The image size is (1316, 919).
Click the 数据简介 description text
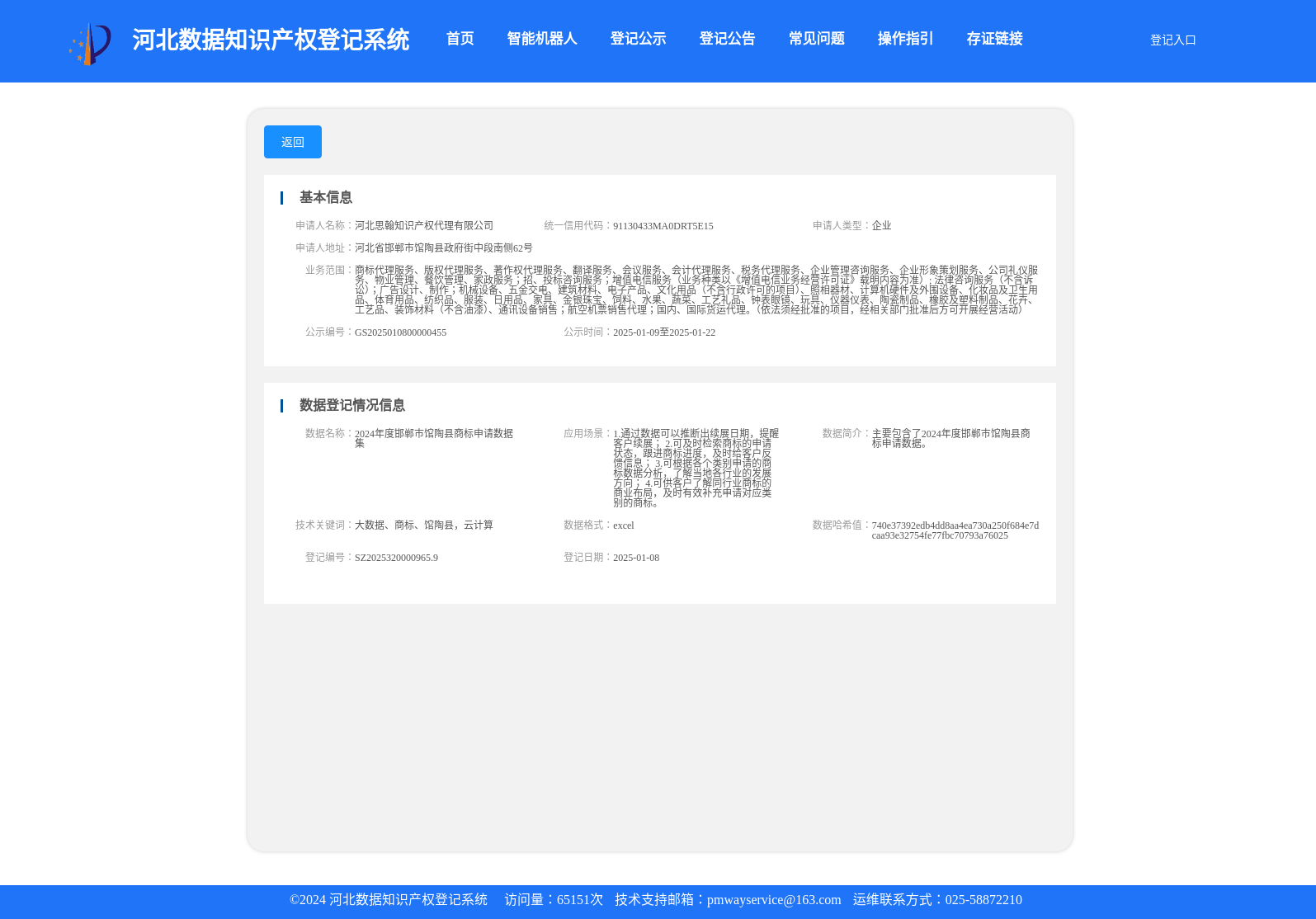951,438
